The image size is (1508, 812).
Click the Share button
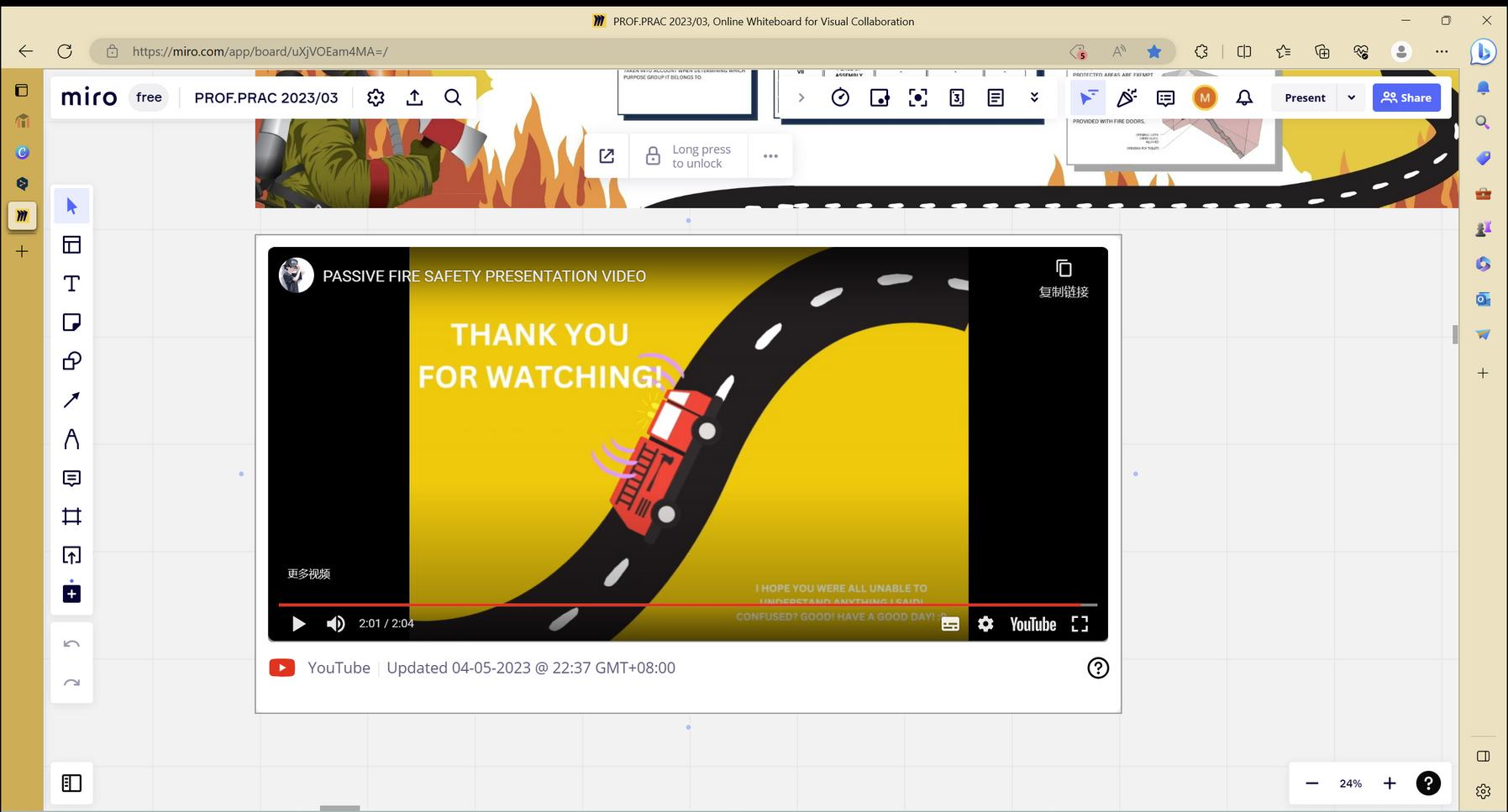pos(1406,97)
